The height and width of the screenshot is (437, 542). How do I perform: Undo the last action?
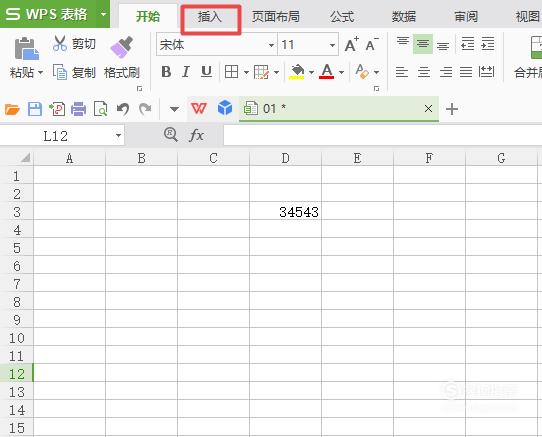click(123, 109)
